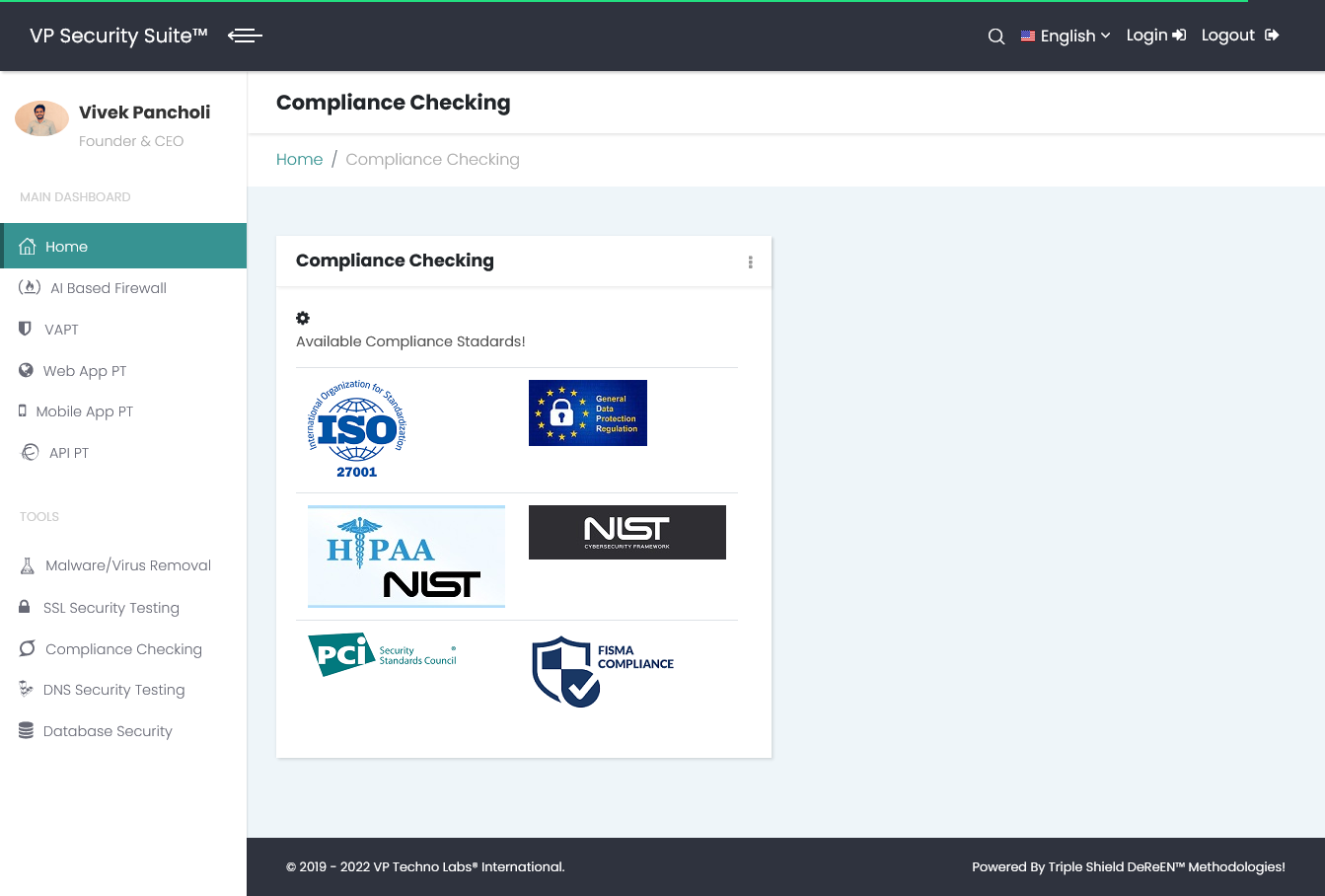Select the FISMA Compliance logo
The height and width of the screenshot is (896, 1325).
click(x=603, y=671)
